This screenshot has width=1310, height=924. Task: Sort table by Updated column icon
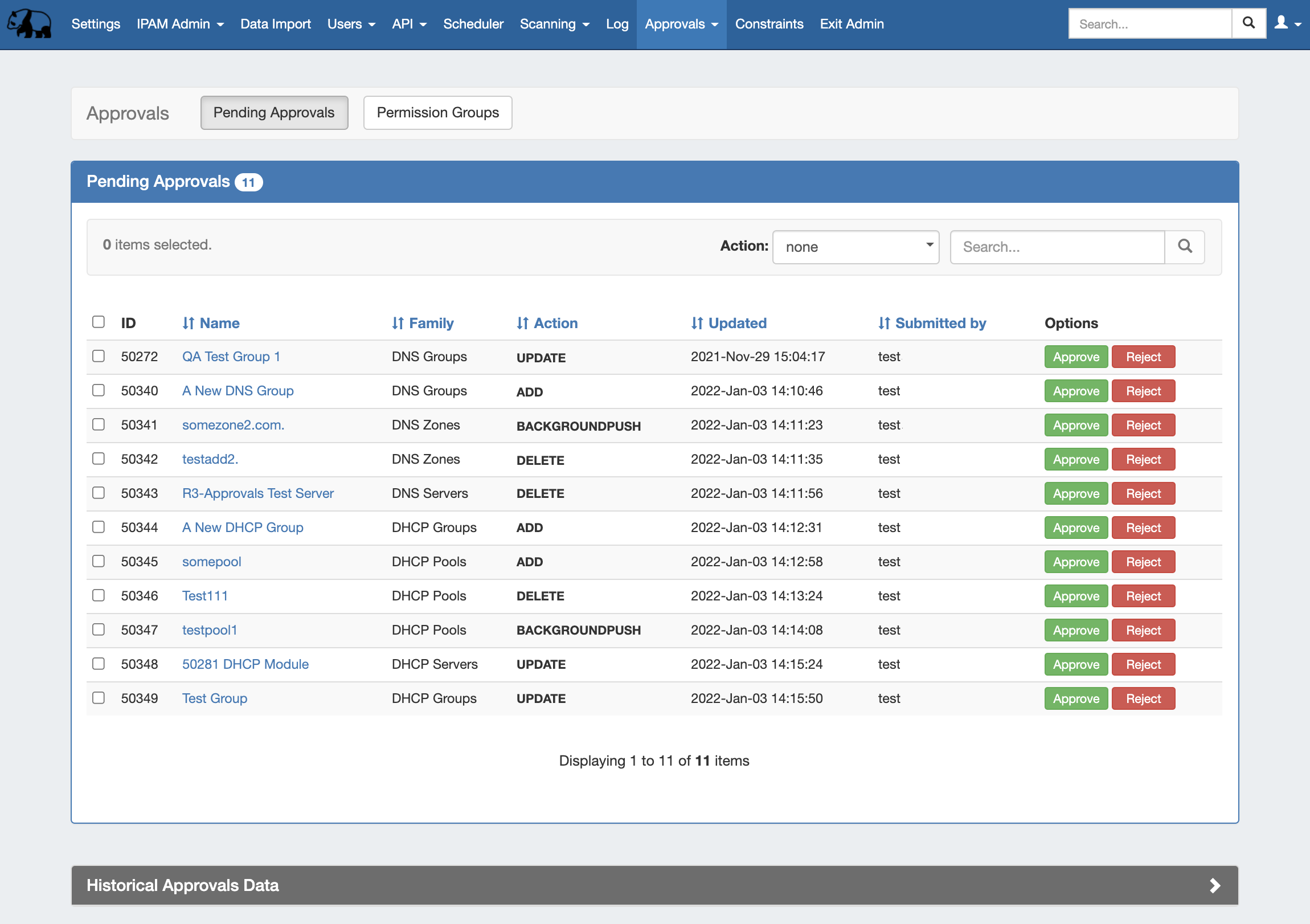point(697,323)
